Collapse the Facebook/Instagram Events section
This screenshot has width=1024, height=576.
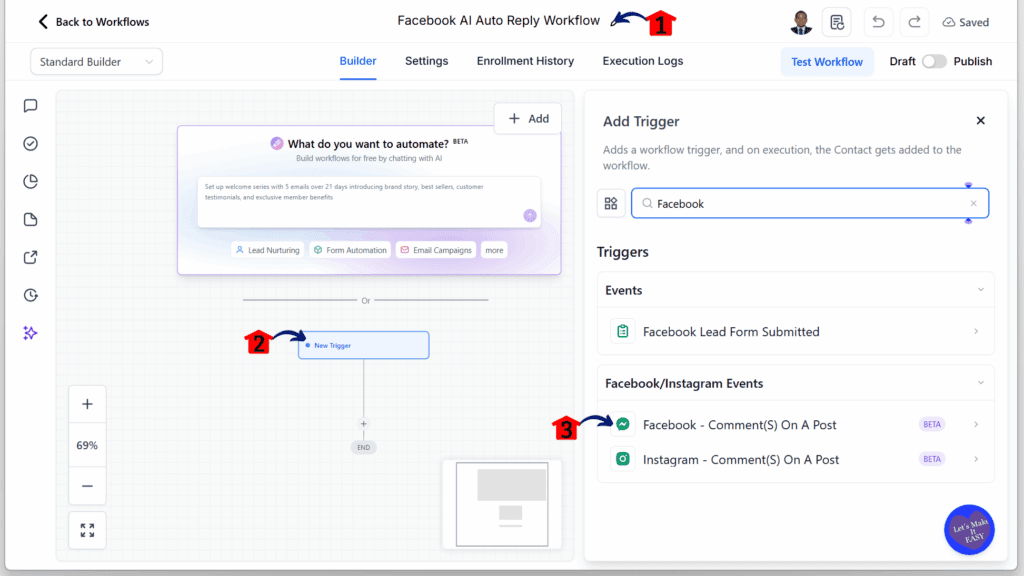pos(980,383)
